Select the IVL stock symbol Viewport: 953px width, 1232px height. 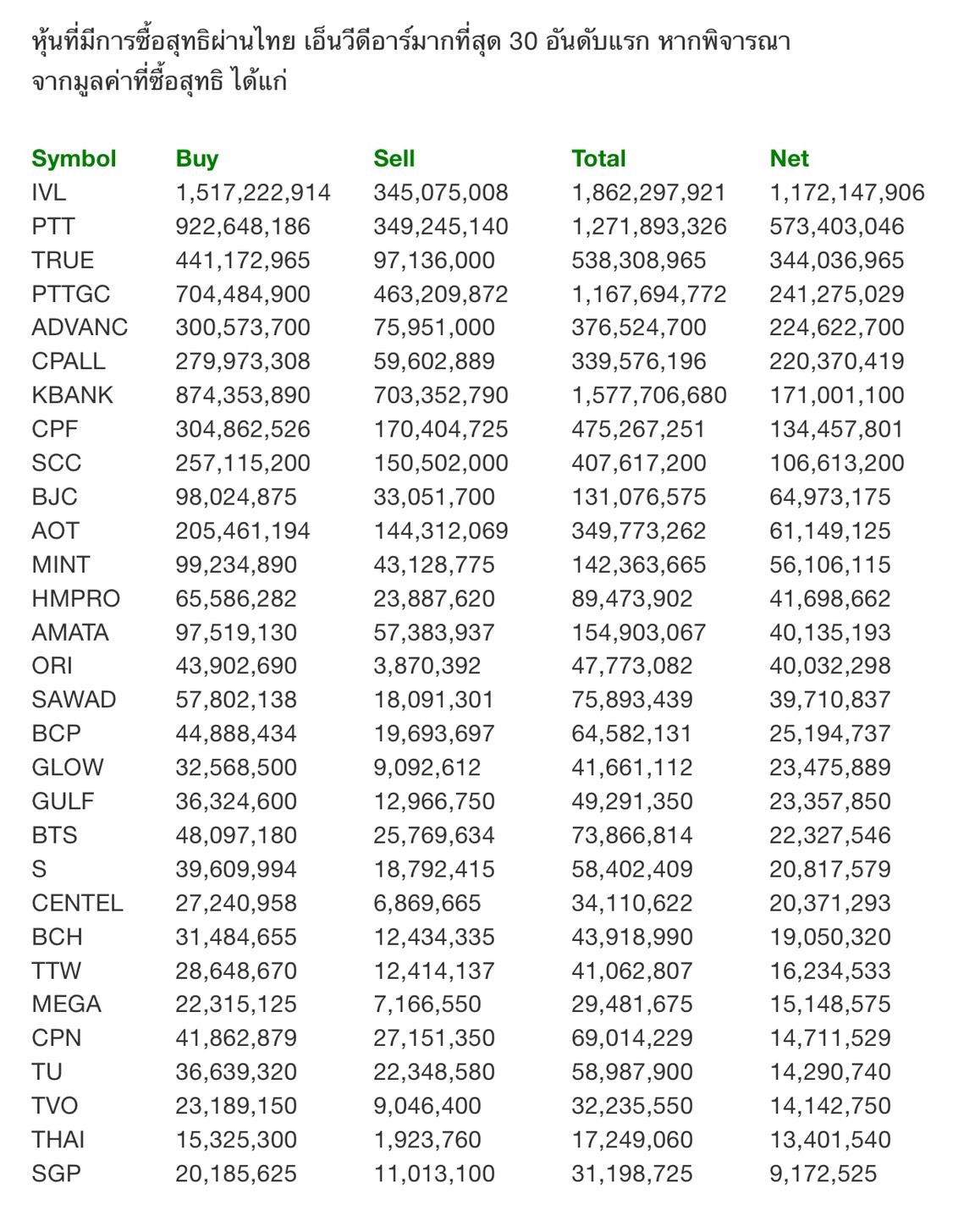48,192
